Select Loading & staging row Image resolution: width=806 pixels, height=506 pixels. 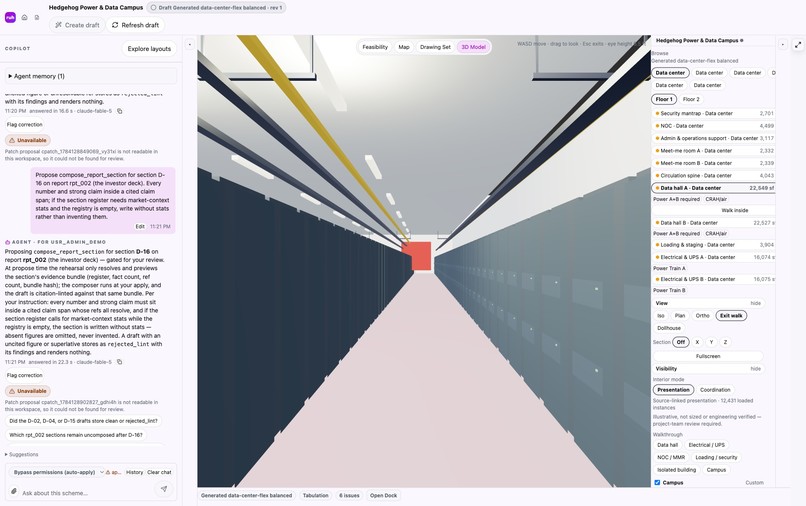[x=713, y=245]
